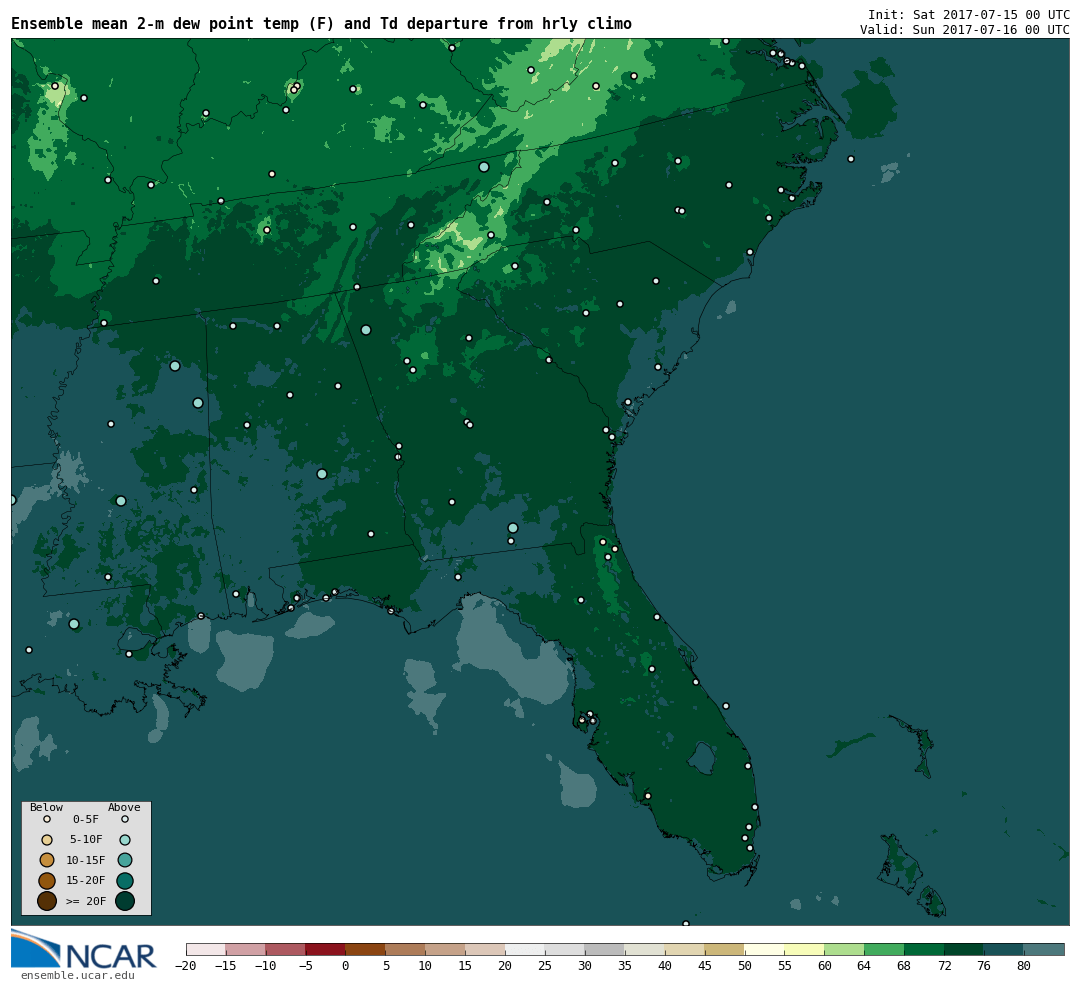Screen dimensions: 1080x988
Task: Pick the 0 to 5 brown color bar swatch
Action: [366, 949]
